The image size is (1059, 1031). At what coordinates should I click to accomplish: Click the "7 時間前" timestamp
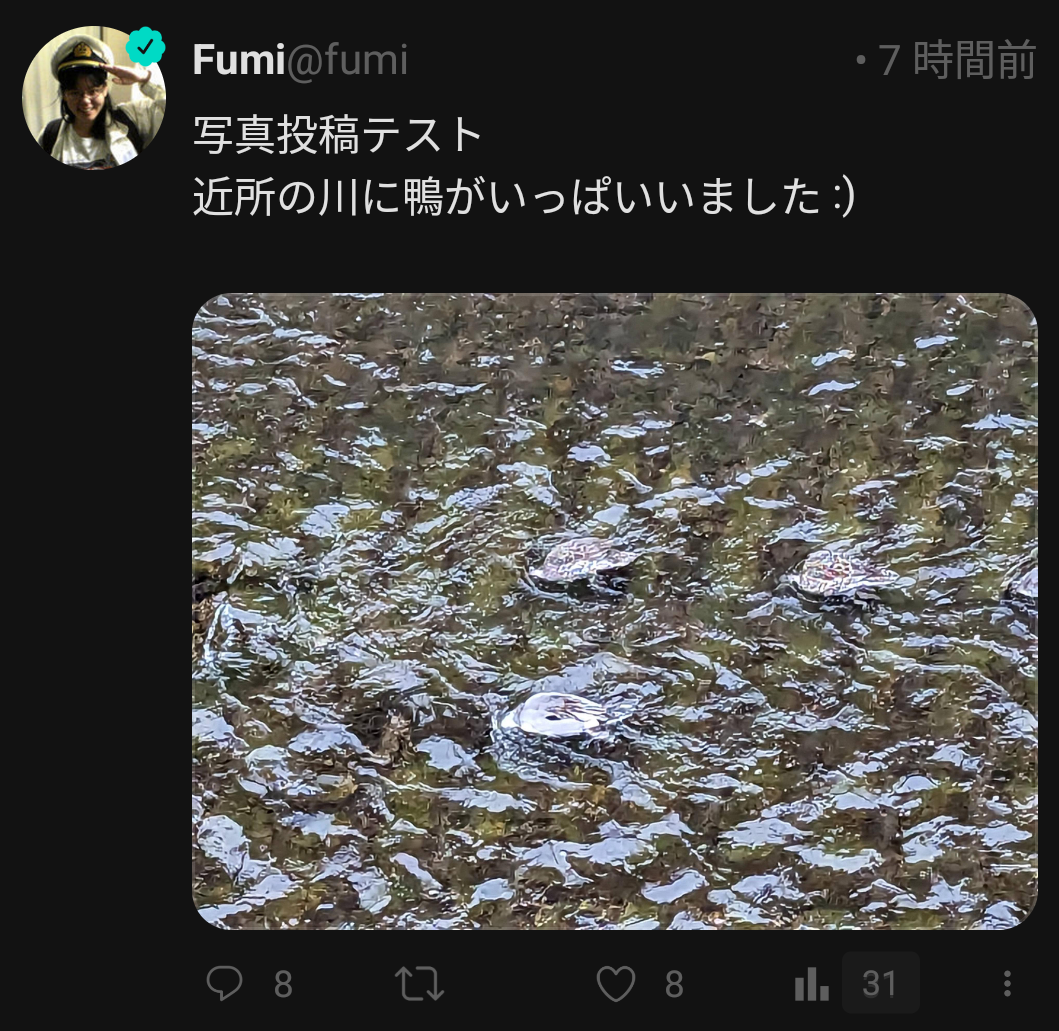957,60
